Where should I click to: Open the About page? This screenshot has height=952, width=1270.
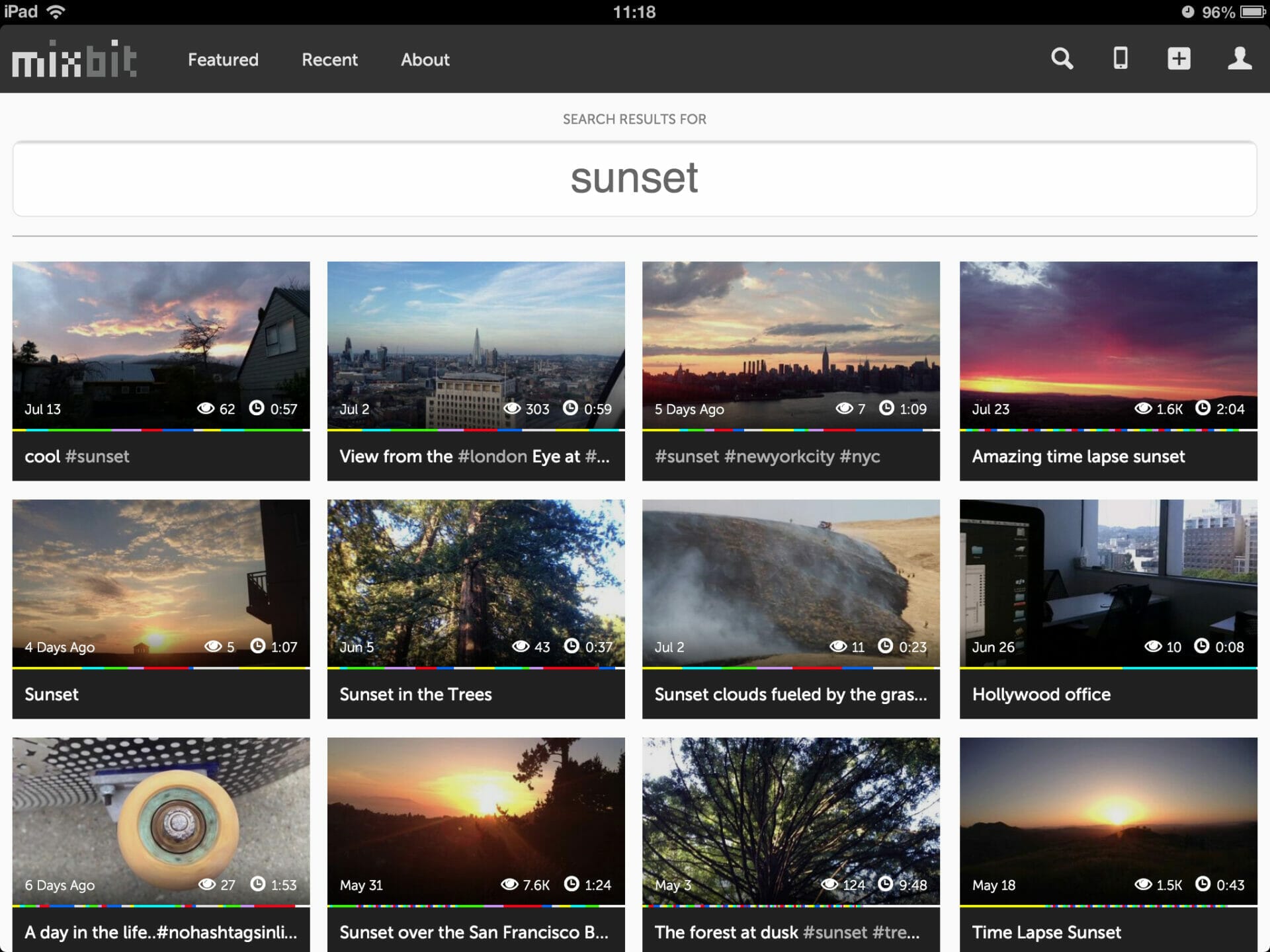(425, 59)
